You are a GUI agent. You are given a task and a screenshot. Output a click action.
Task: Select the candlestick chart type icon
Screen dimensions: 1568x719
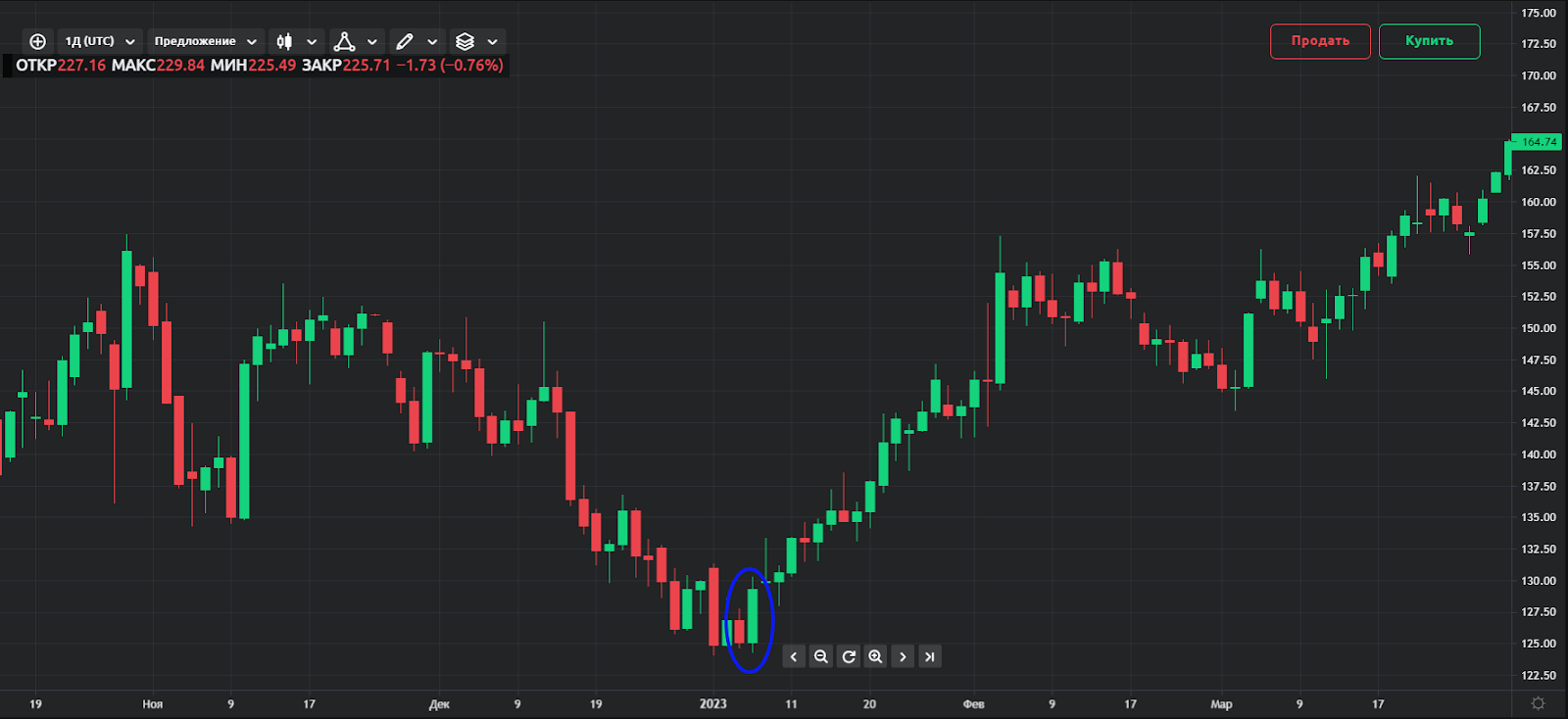pos(284,41)
